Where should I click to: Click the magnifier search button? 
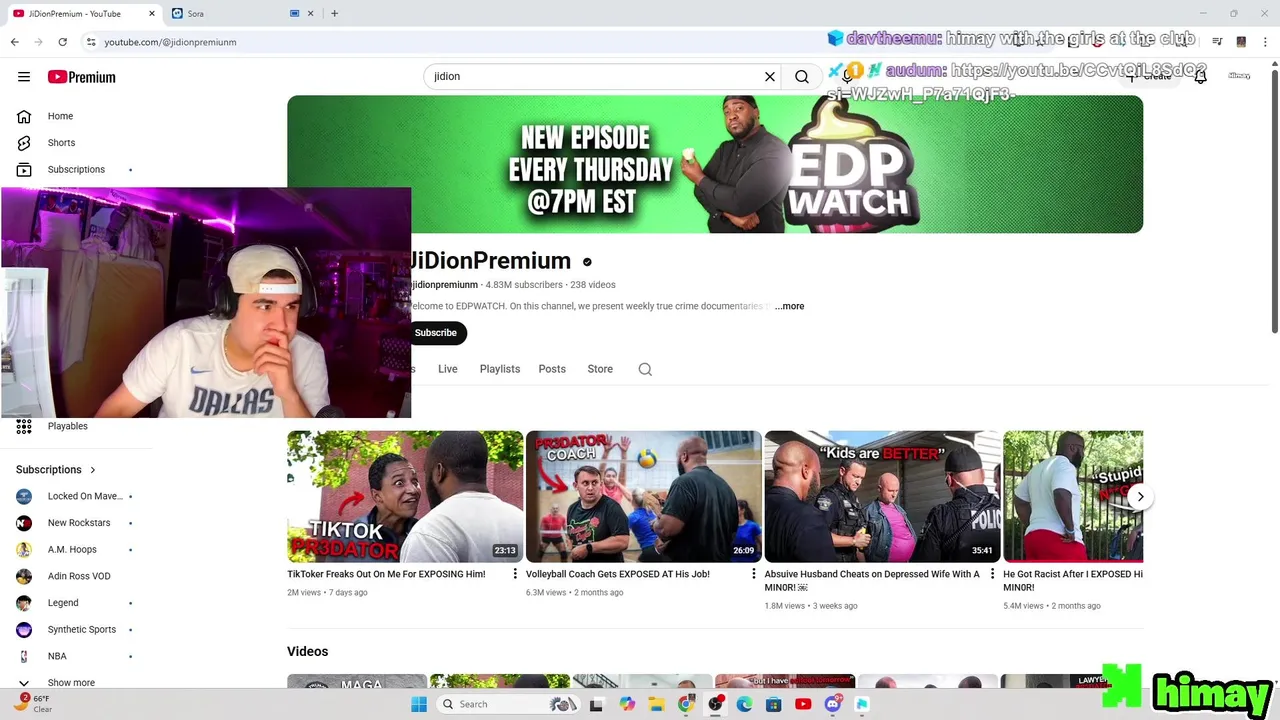pyautogui.click(x=802, y=76)
